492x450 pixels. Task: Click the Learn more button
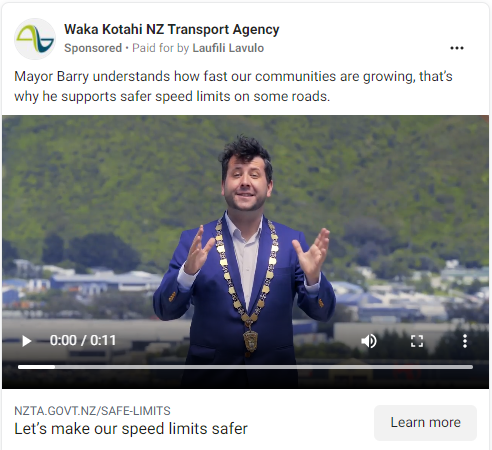pos(425,423)
